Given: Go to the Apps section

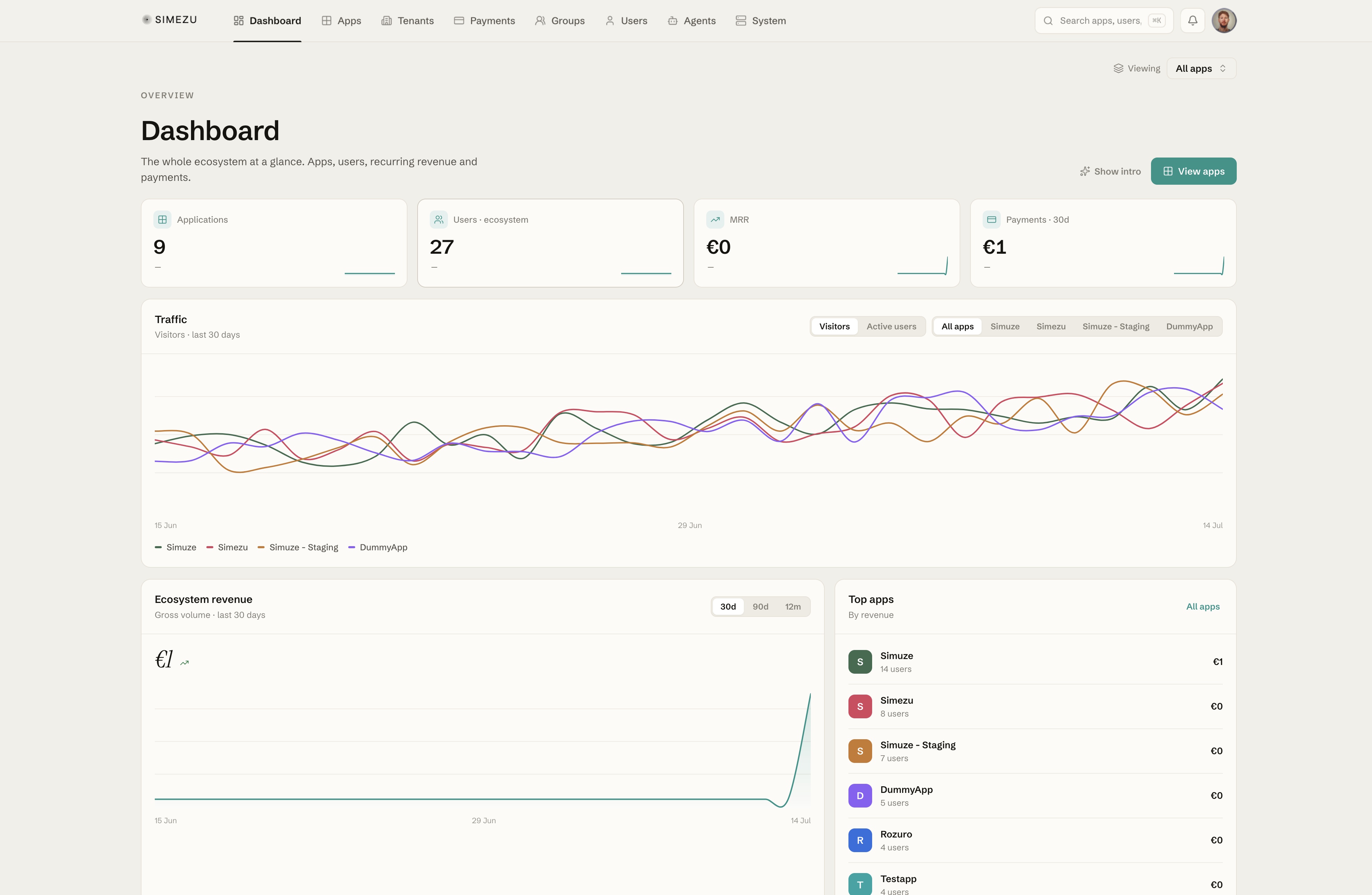Looking at the screenshot, I should tap(341, 21).
